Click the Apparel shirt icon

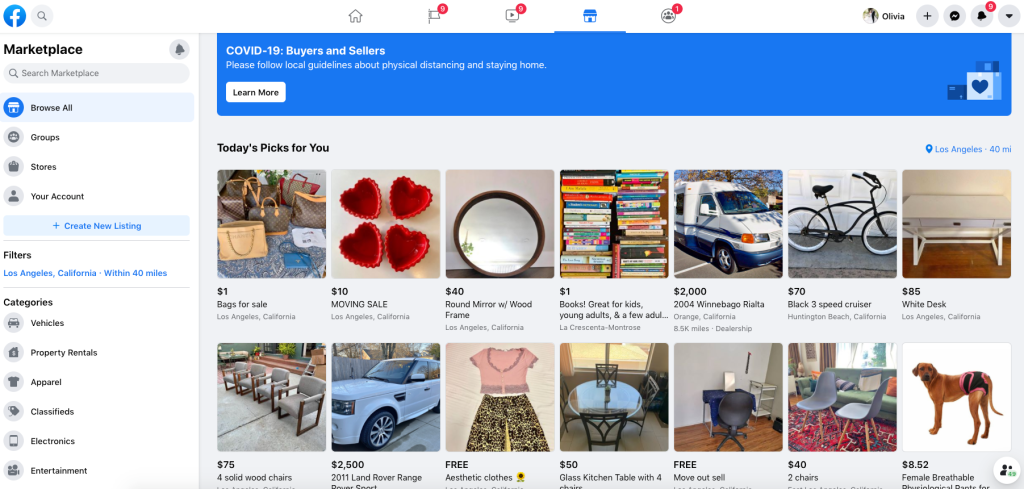coord(14,382)
